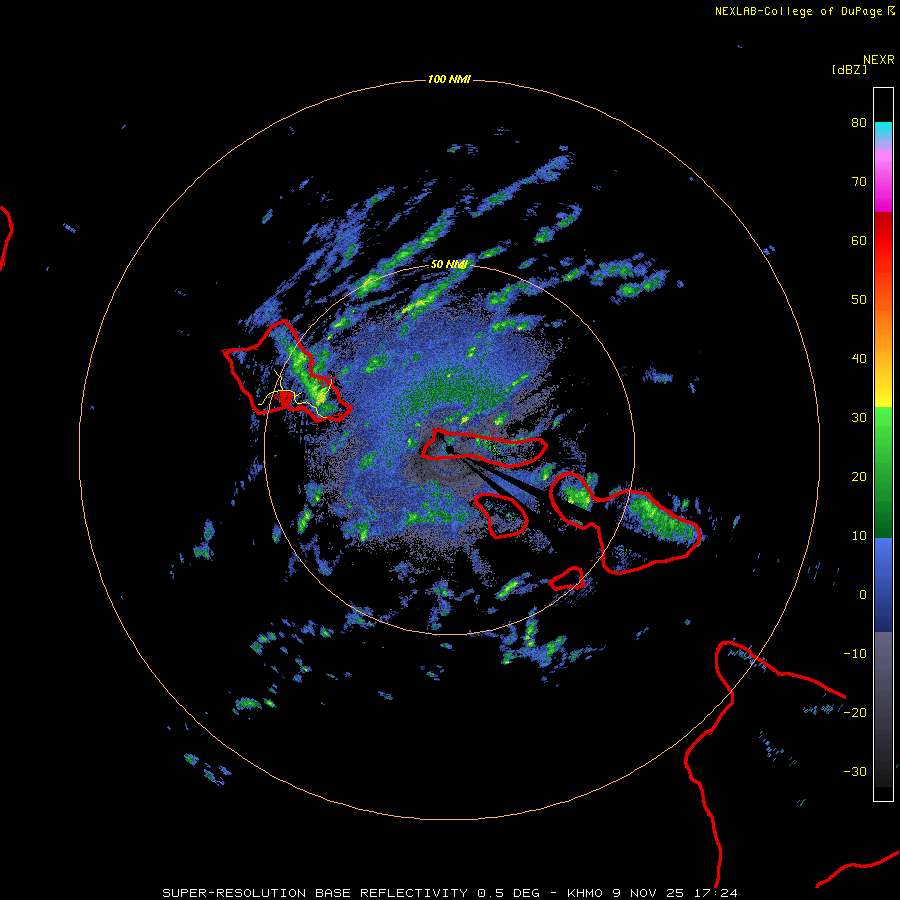Click the NEXR label above color bar
This screenshot has width=900, height=900.
(x=878, y=60)
